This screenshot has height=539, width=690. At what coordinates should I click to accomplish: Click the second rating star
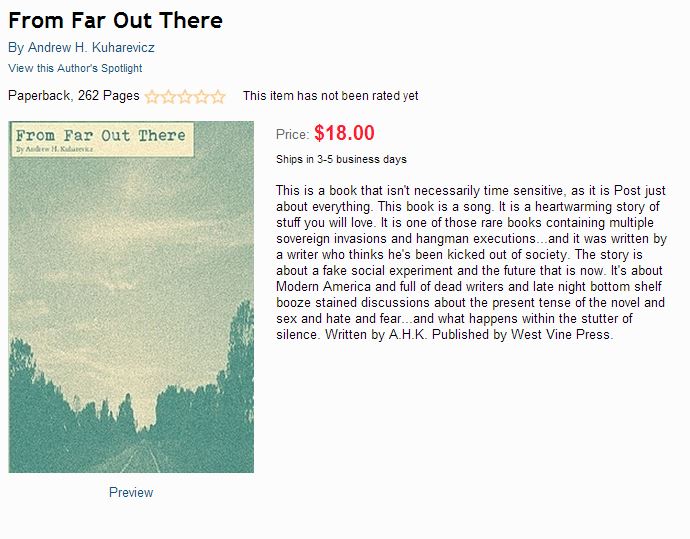coord(168,97)
